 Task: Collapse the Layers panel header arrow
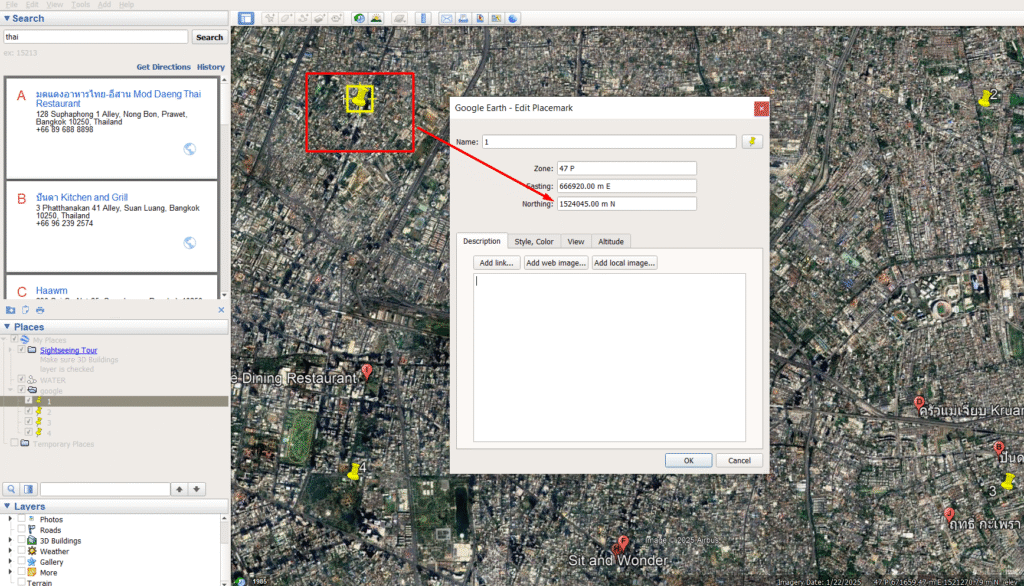pos(7,506)
